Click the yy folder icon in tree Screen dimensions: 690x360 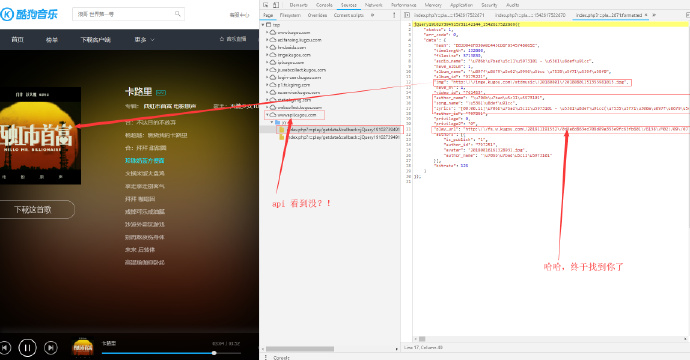click(278, 122)
